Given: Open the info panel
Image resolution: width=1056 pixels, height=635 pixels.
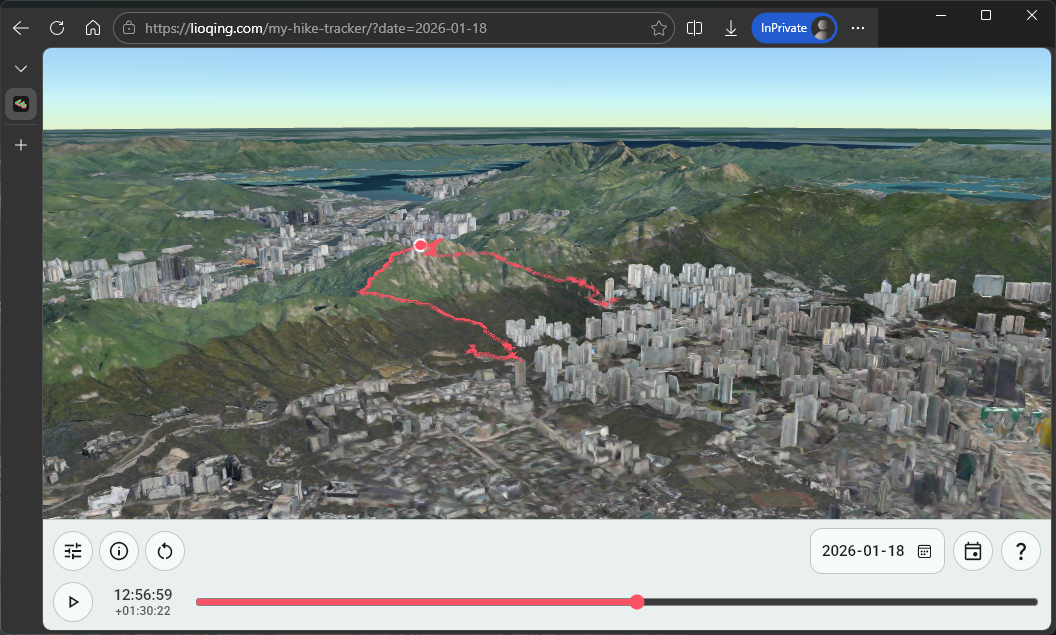Looking at the screenshot, I should pos(119,551).
